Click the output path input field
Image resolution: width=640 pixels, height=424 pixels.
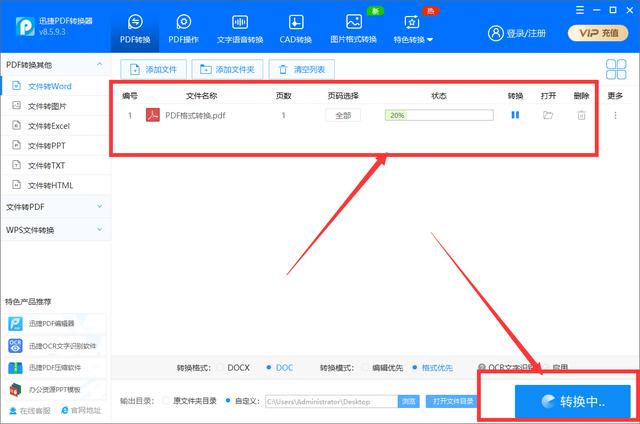point(331,402)
